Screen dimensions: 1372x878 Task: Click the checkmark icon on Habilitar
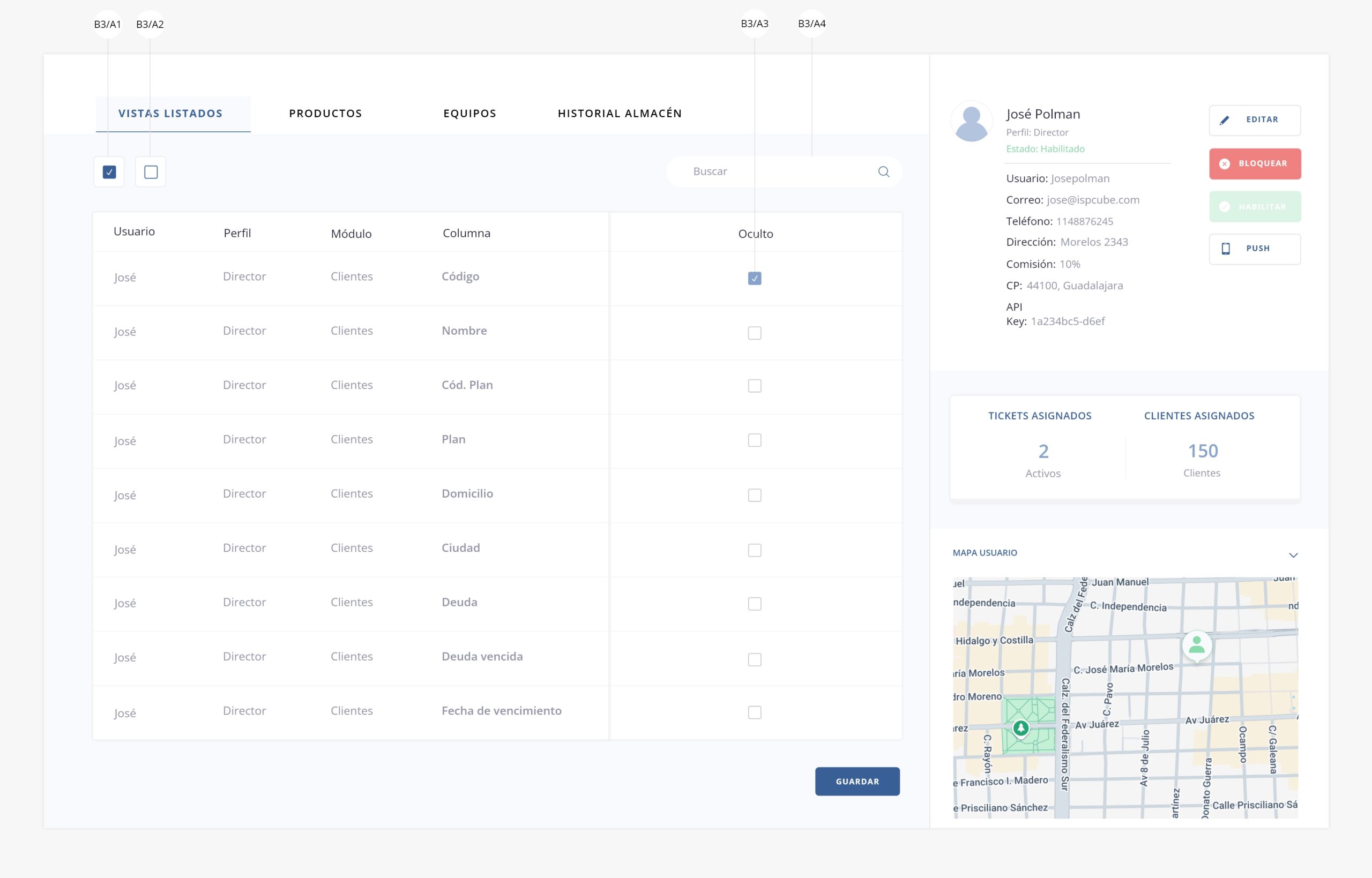1224,207
